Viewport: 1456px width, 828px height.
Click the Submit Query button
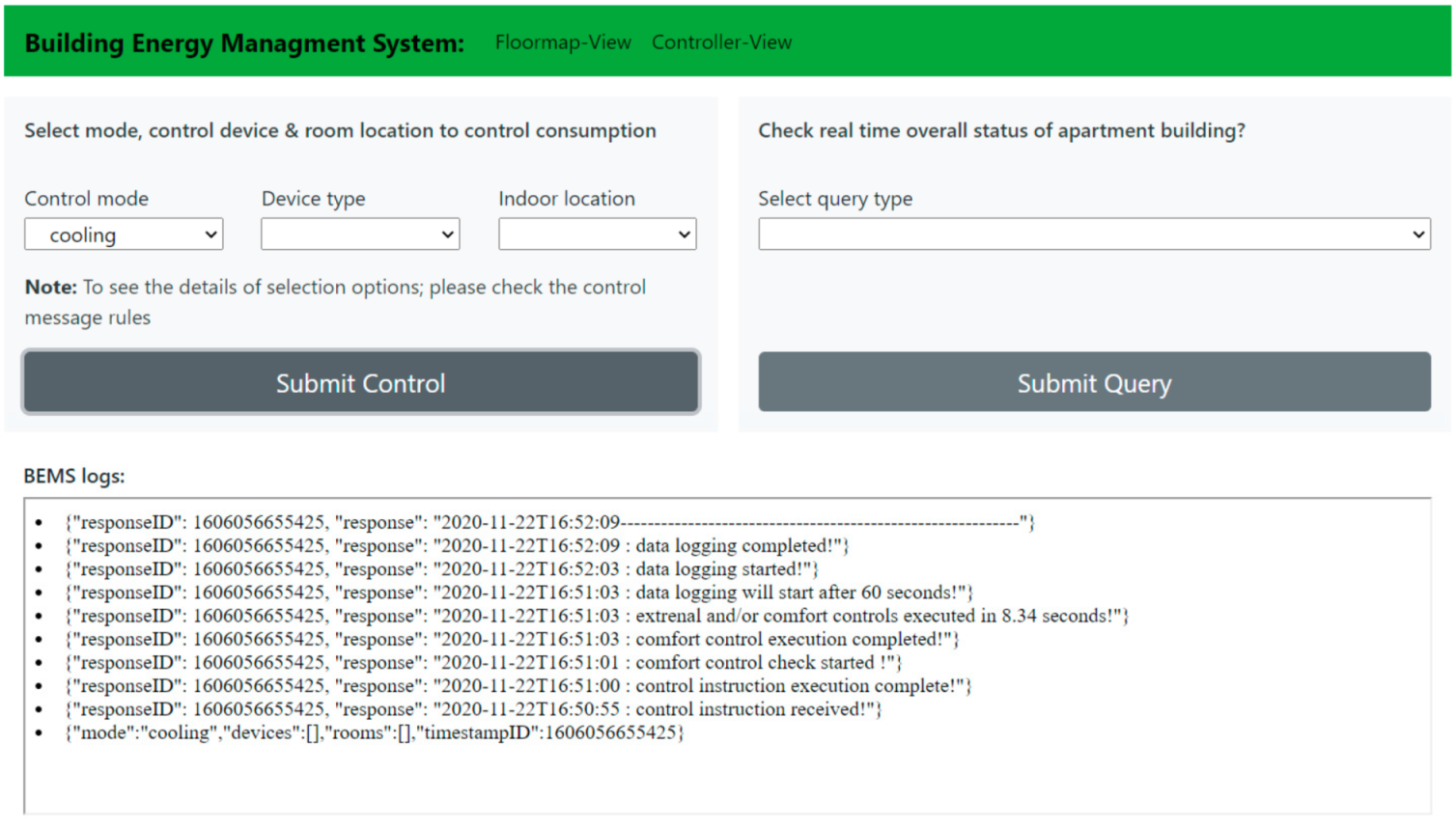[1094, 383]
